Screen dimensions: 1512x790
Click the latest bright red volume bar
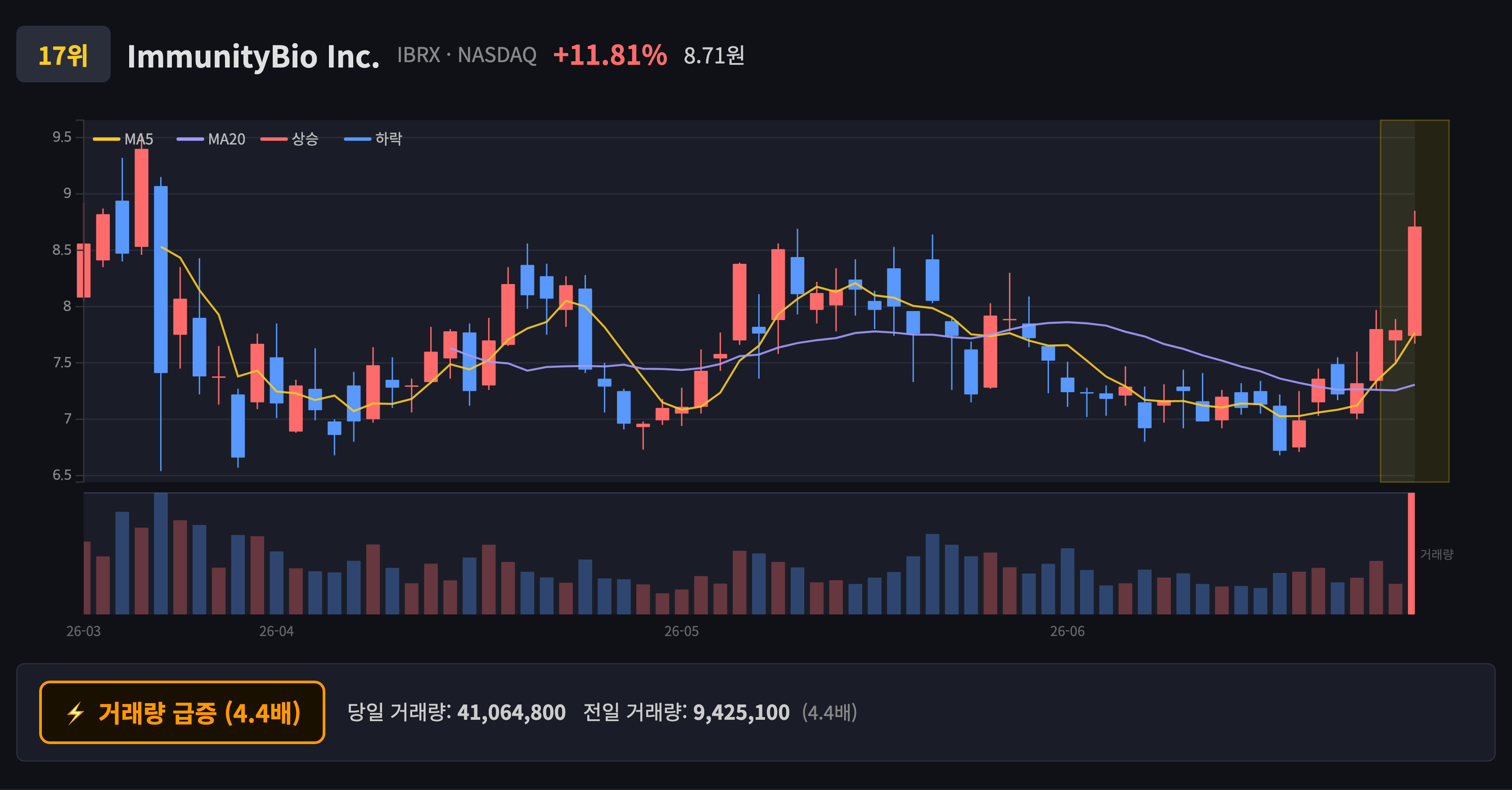point(1411,554)
